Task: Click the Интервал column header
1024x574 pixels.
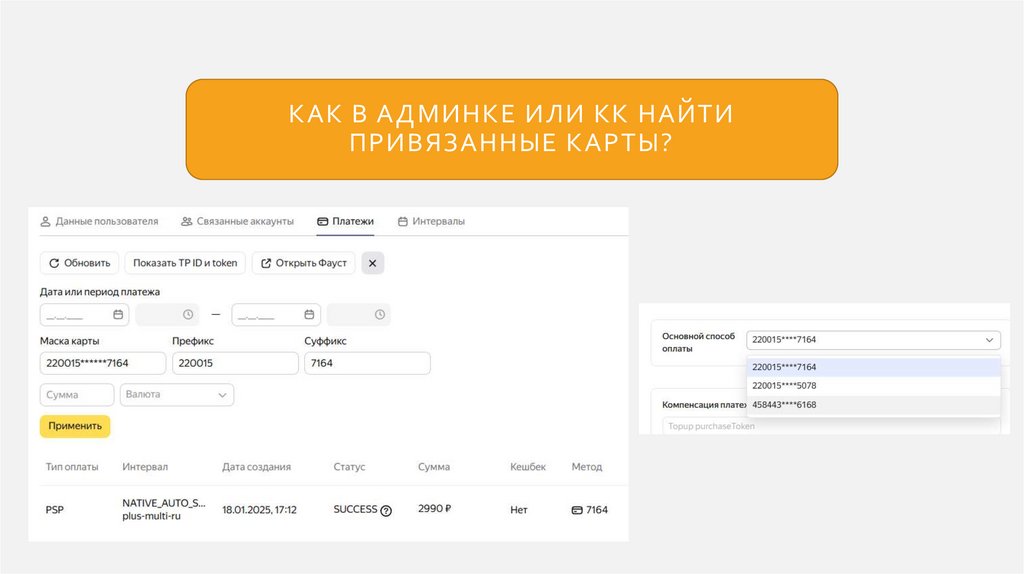Action: coord(145,467)
